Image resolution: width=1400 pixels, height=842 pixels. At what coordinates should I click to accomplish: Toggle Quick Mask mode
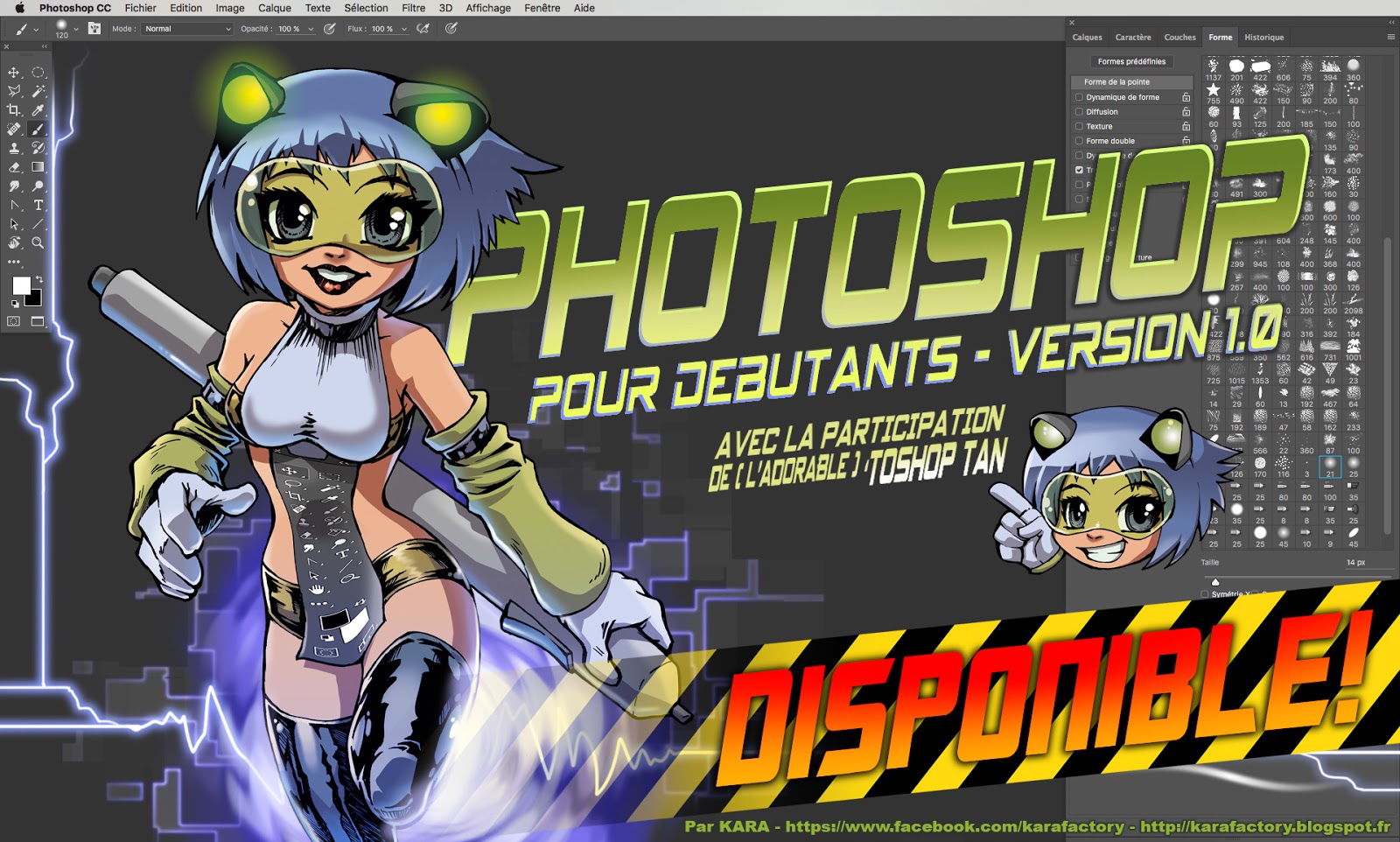14,322
